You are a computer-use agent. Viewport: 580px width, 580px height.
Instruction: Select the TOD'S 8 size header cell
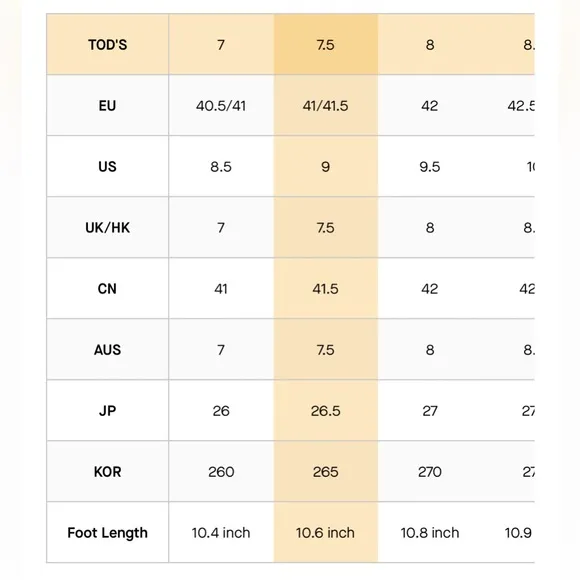click(430, 44)
